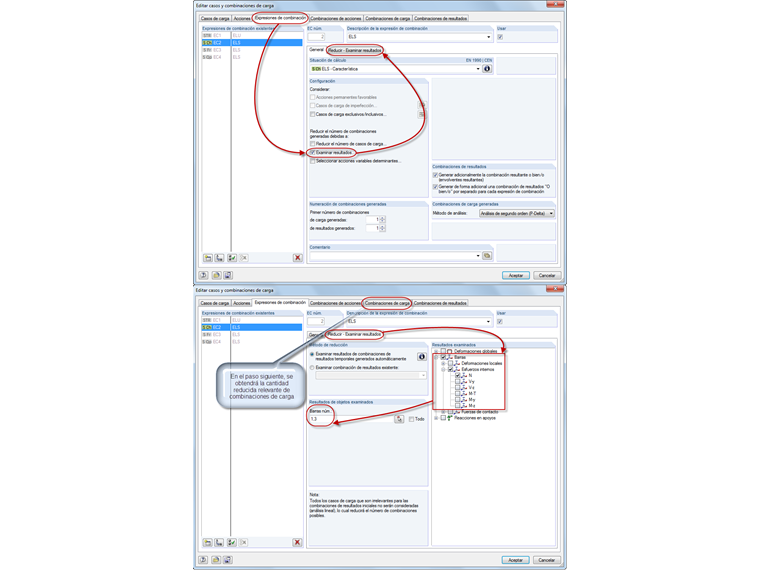Screen dimensions: 760x570
Task: Click the Reacciones en apoyos support icon
Action: pos(450,418)
